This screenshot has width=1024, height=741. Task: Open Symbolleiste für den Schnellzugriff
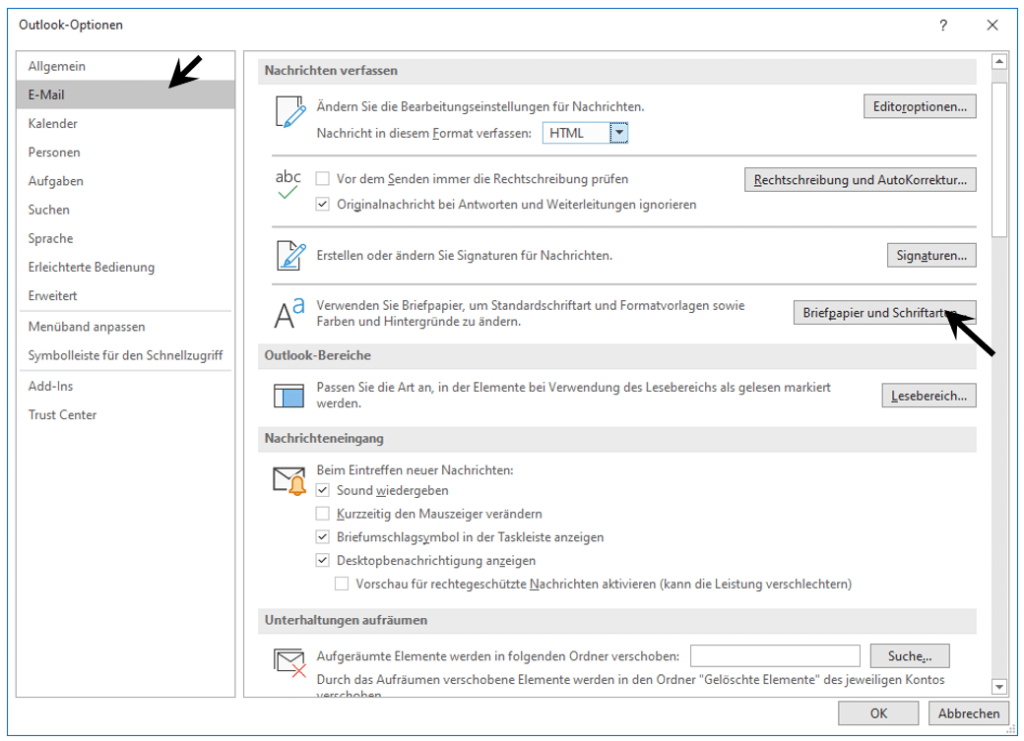(125, 355)
